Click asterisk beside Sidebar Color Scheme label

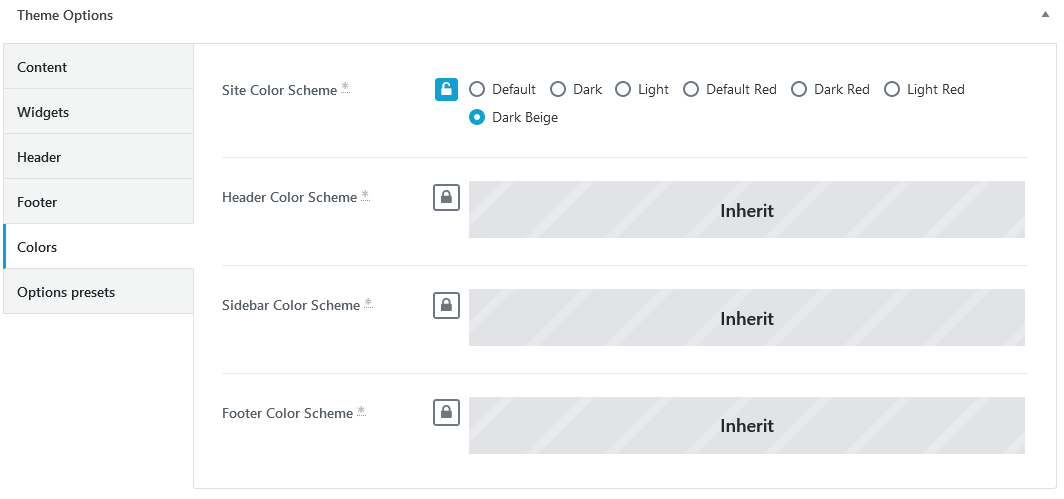click(x=368, y=302)
